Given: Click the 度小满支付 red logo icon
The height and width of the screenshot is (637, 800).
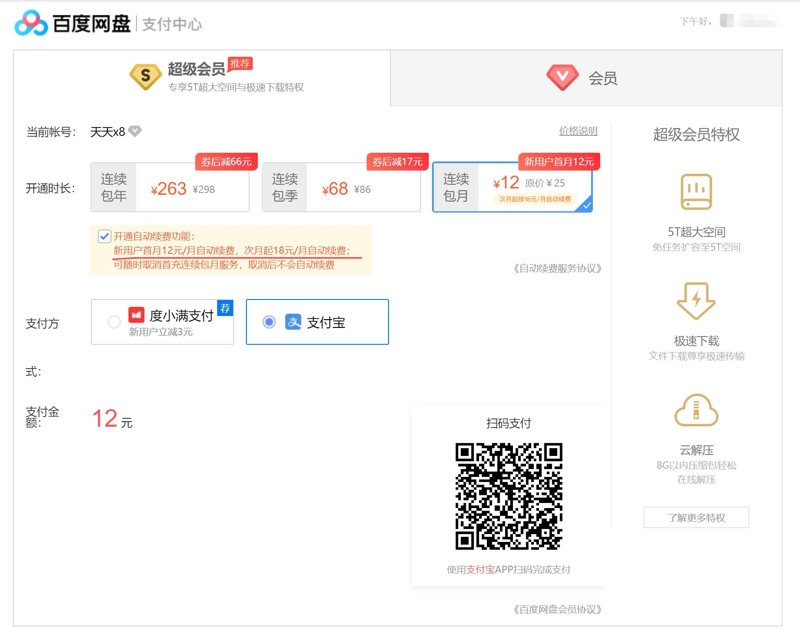Looking at the screenshot, I should [136, 315].
